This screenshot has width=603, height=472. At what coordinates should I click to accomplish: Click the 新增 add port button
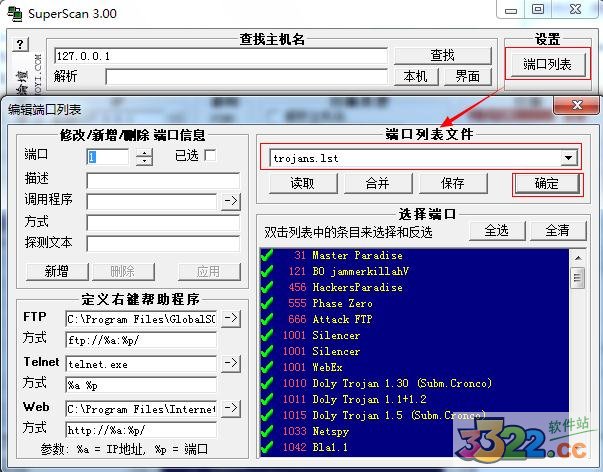click(57, 272)
